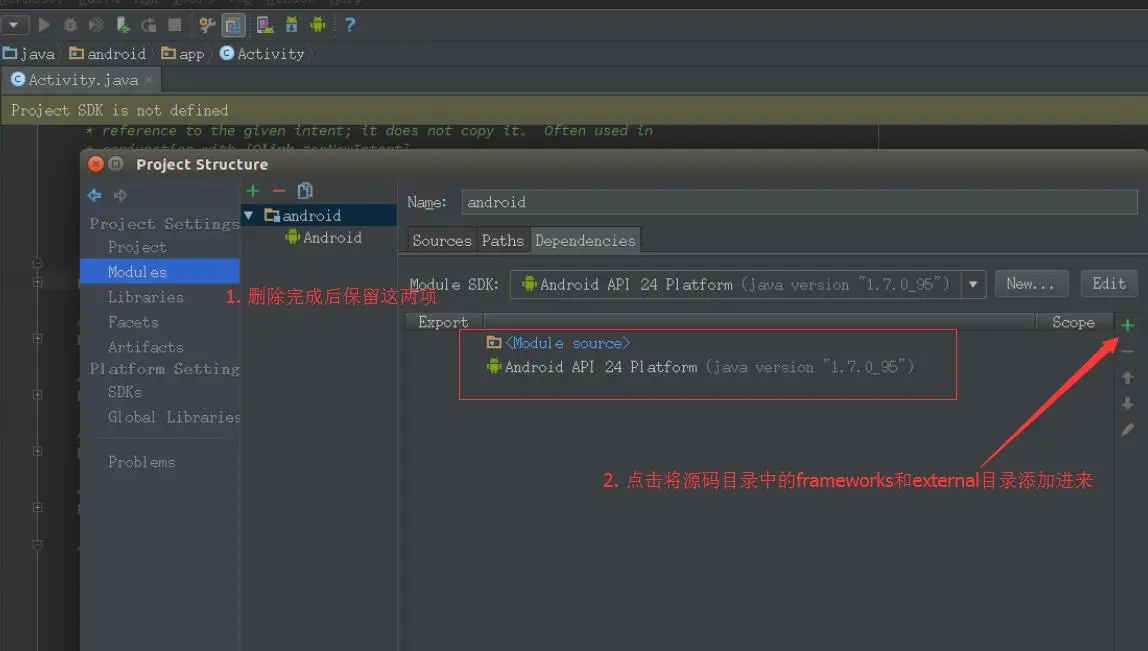Click the Stop square icon in the toolbar

point(174,25)
